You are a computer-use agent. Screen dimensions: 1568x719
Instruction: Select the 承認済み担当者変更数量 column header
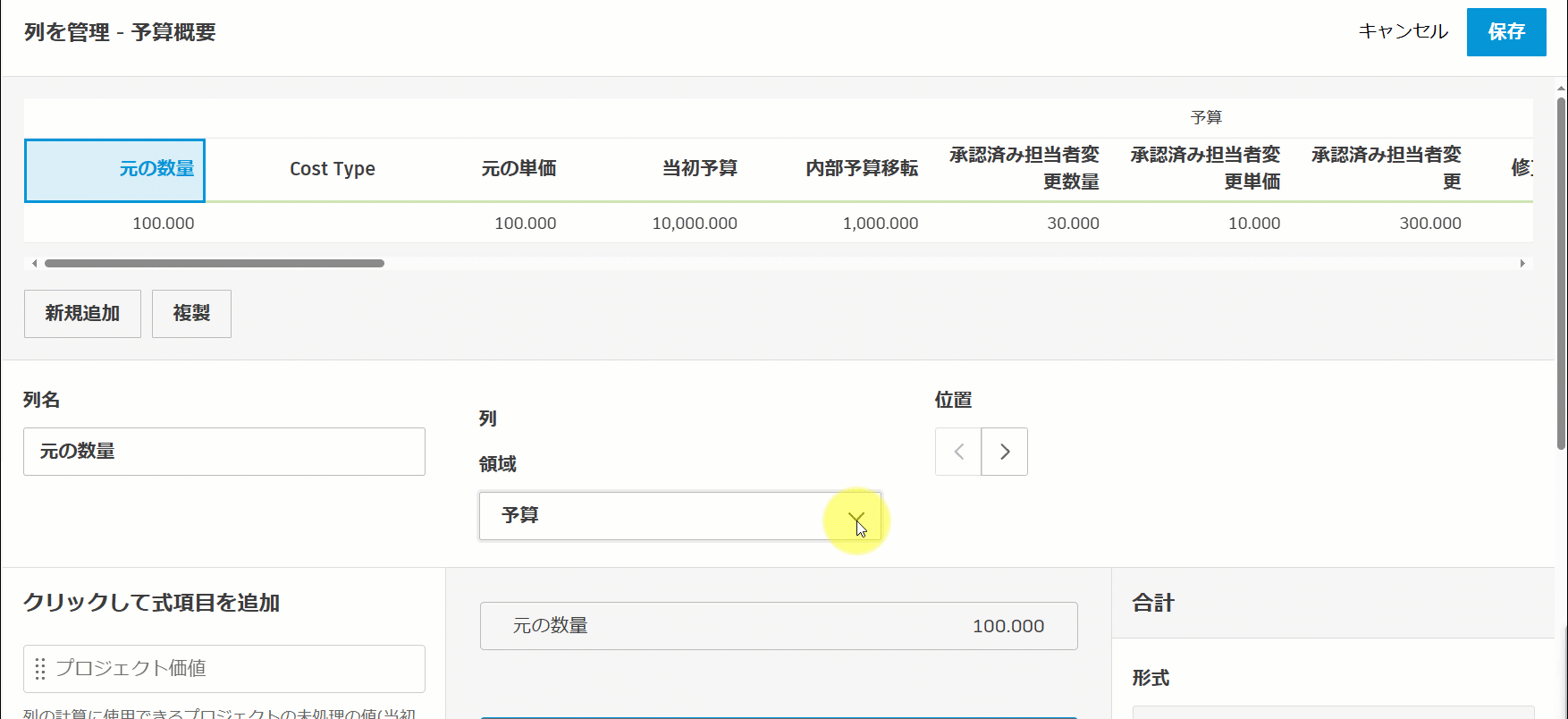[x=1024, y=169]
